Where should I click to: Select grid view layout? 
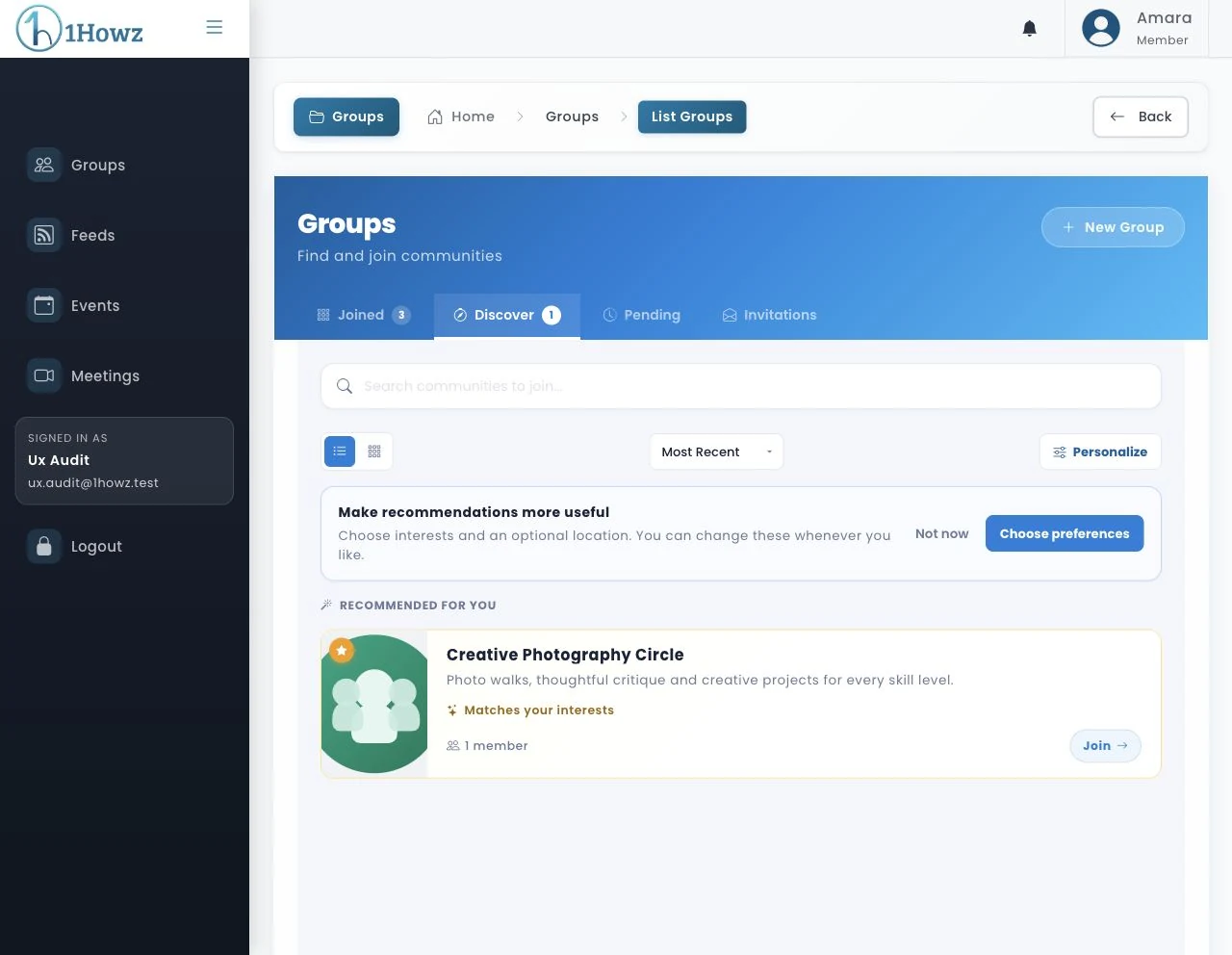click(x=374, y=452)
